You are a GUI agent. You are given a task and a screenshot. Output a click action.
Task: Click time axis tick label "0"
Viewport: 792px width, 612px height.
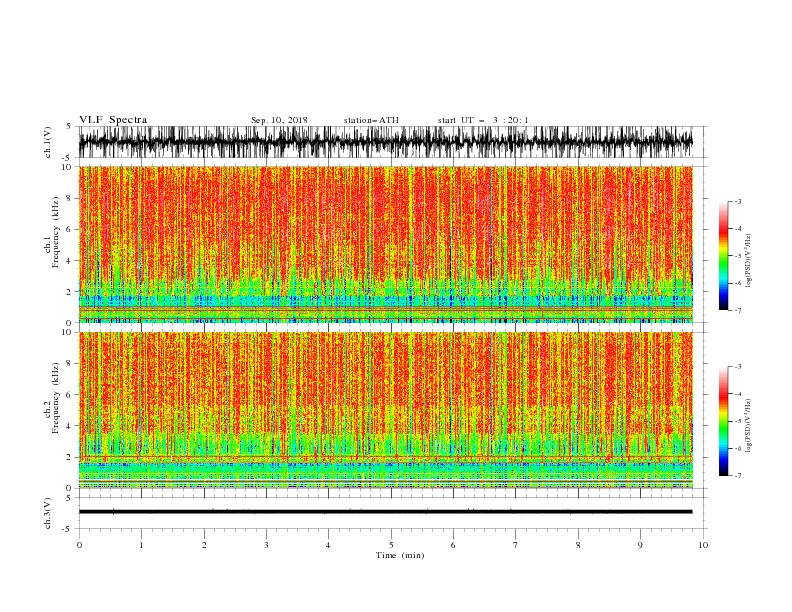pyautogui.click(x=79, y=545)
